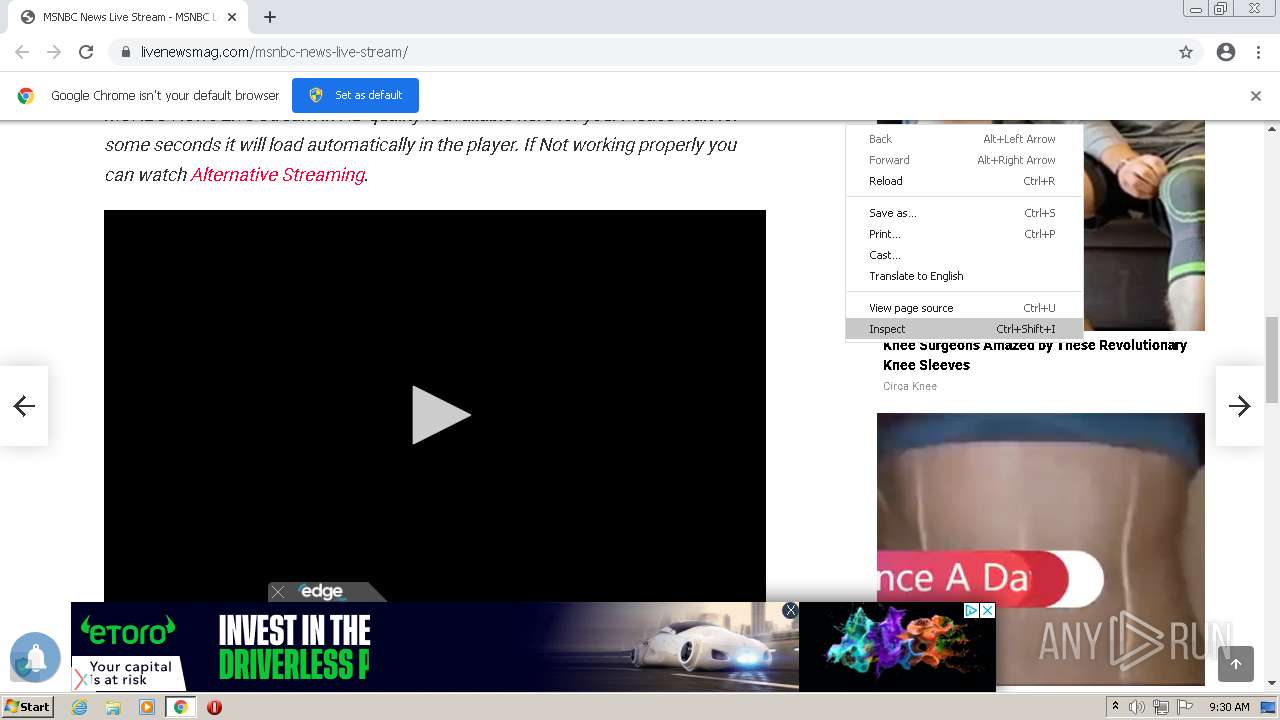This screenshot has height=720, width=1280.
Task: Choose Reload in the context menu
Action: 964,181
